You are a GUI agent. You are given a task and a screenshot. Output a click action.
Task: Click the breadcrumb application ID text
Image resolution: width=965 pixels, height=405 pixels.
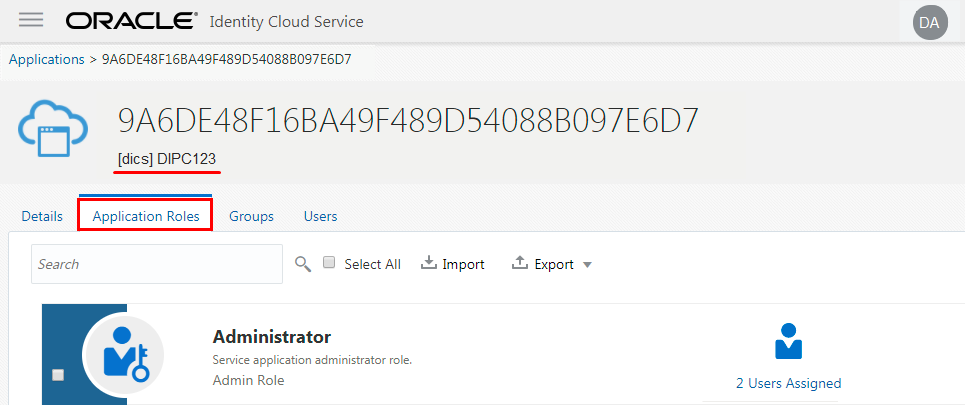point(226,60)
